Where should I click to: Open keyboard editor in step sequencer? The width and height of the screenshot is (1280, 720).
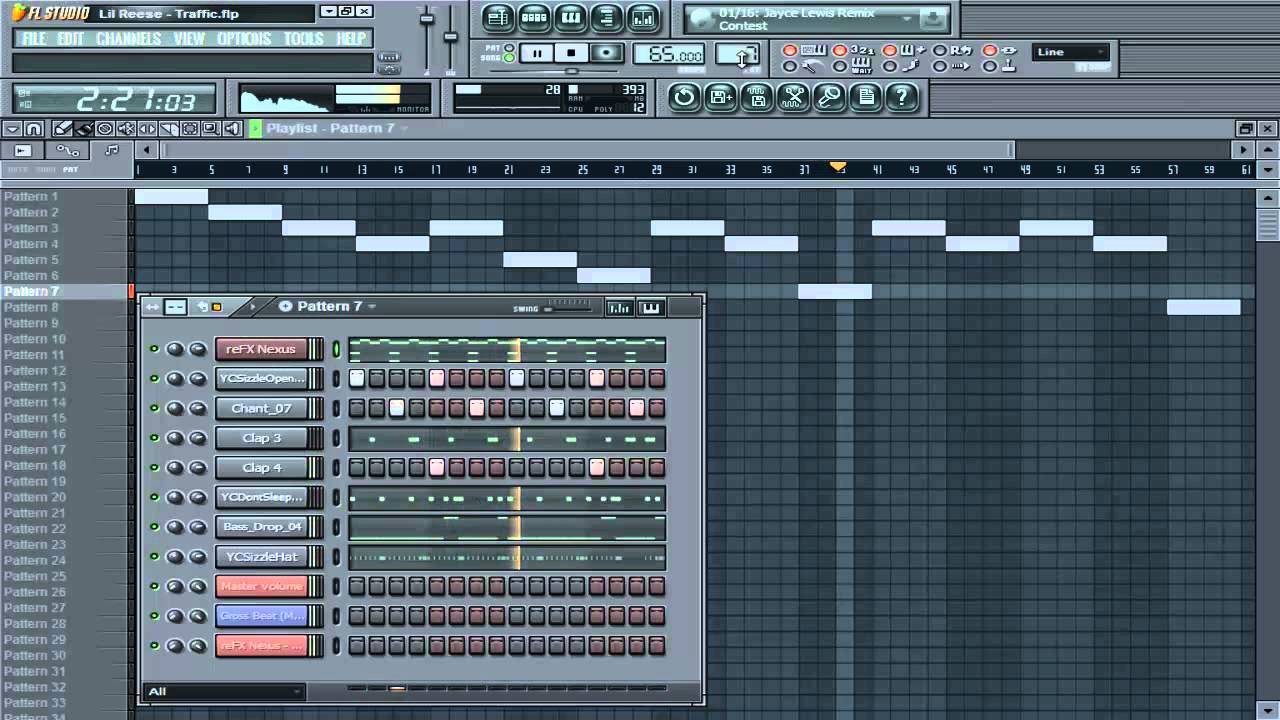click(651, 307)
